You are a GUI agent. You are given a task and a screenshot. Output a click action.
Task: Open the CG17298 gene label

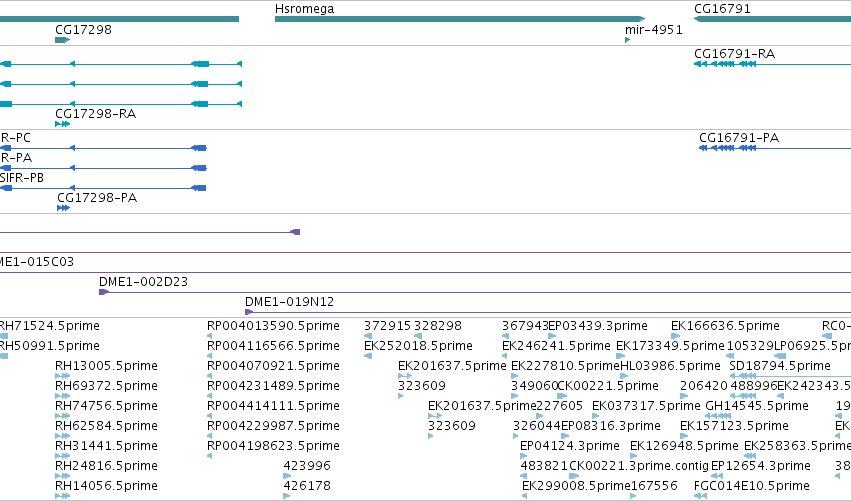[83, 29]
